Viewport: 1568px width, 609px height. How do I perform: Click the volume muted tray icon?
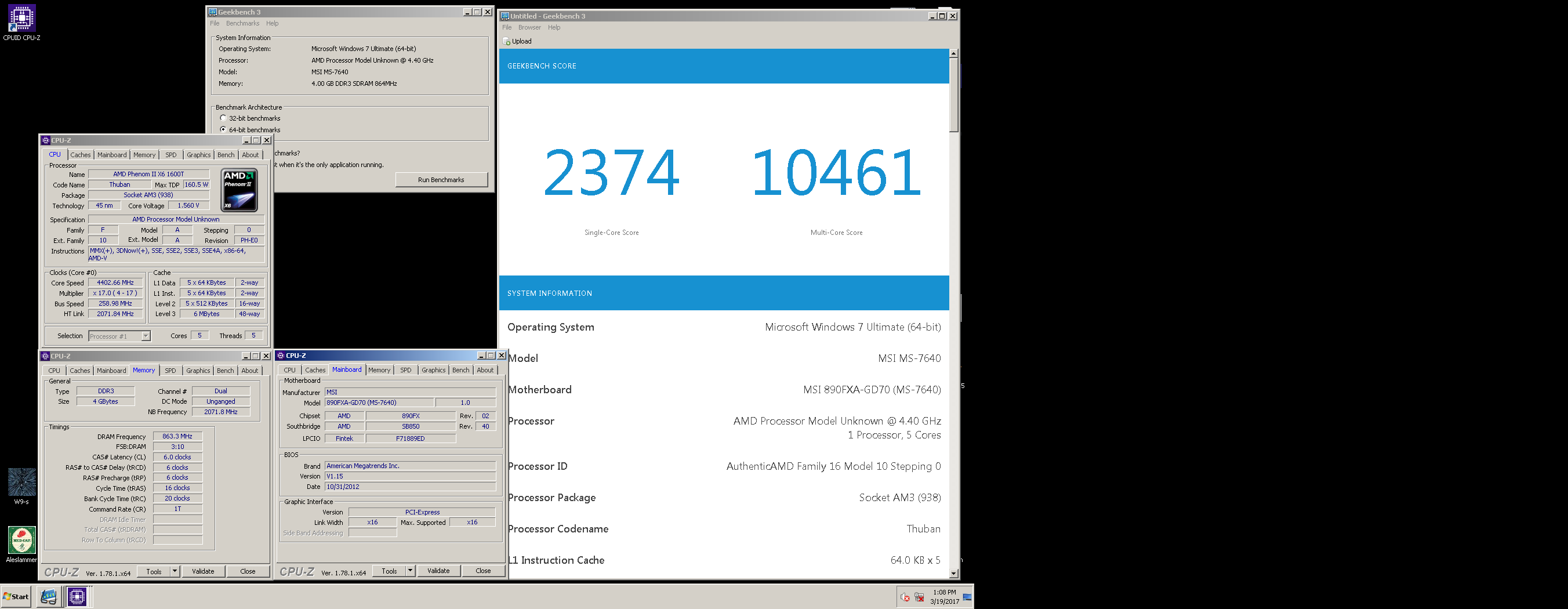tap(905, 597)
